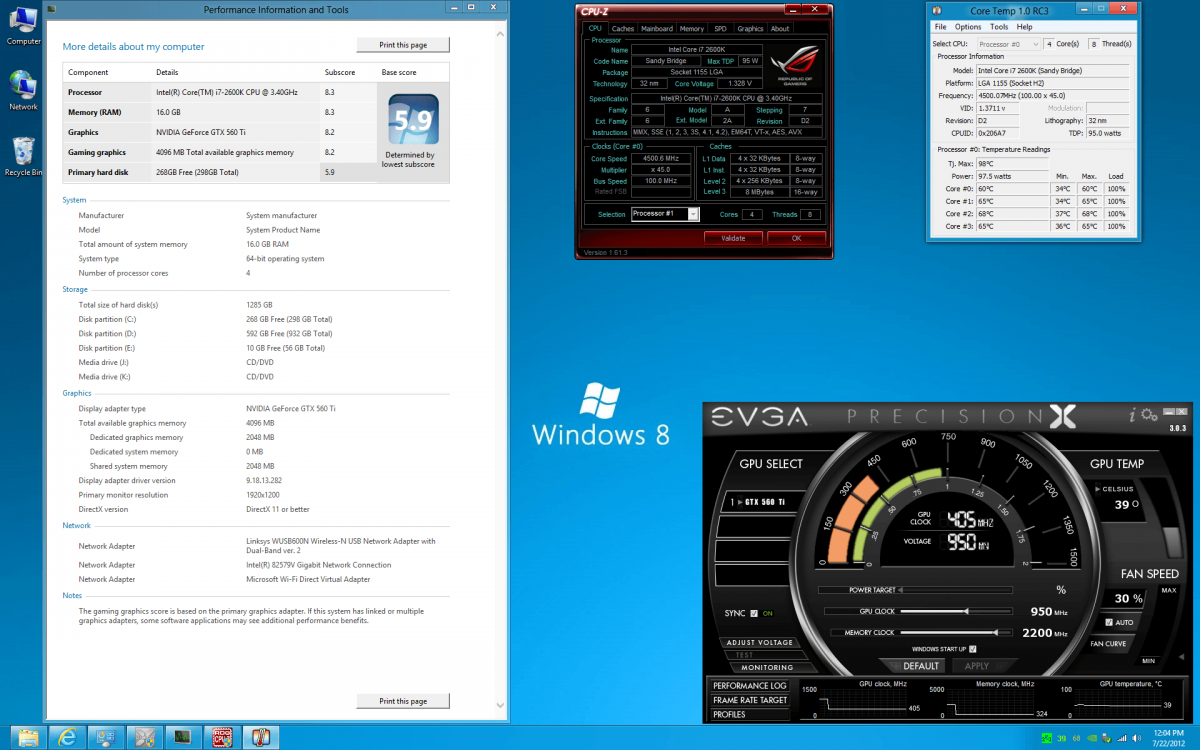Click the network signal tray icon
Viewport: 1200px width, 750px height.
(1122, 738)
